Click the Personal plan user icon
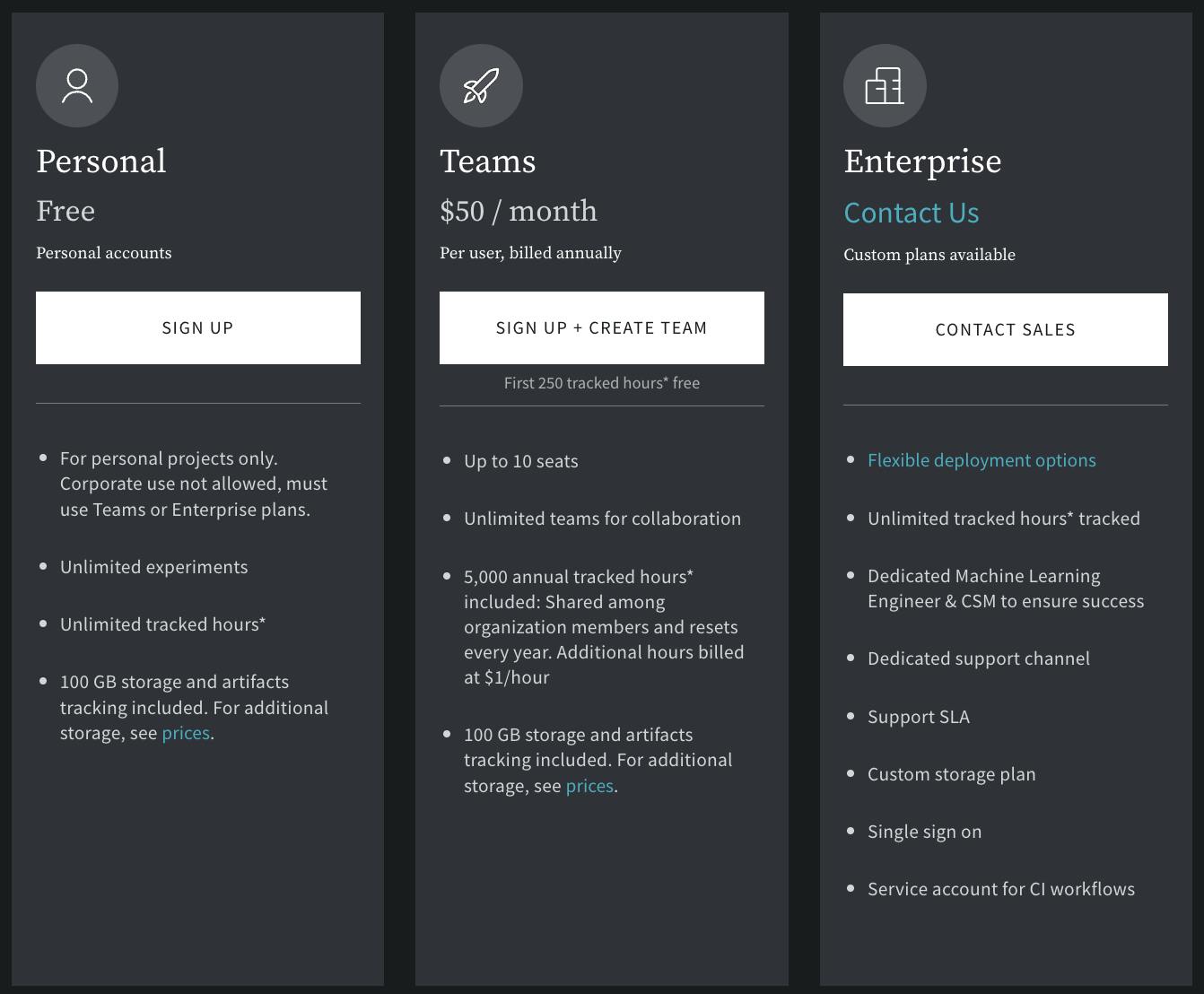 point(77,86)
